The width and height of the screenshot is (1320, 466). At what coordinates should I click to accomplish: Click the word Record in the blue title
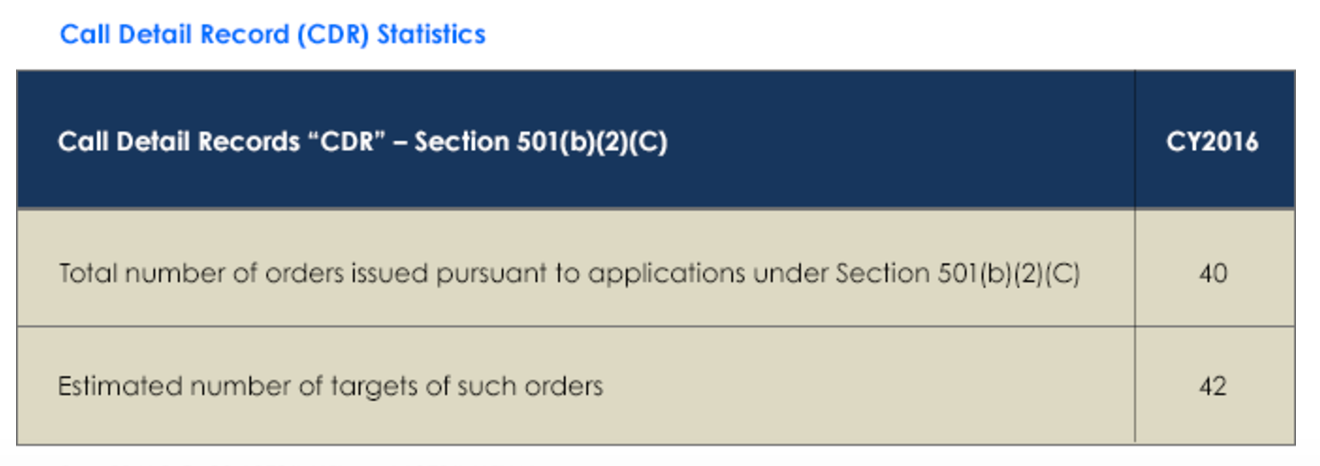(246, 34)
